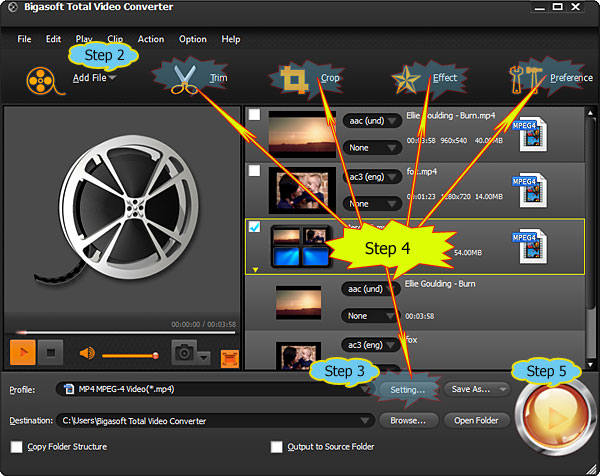600x476 pixels.
Task: Click the Destination path field
Action: [215, 421]
